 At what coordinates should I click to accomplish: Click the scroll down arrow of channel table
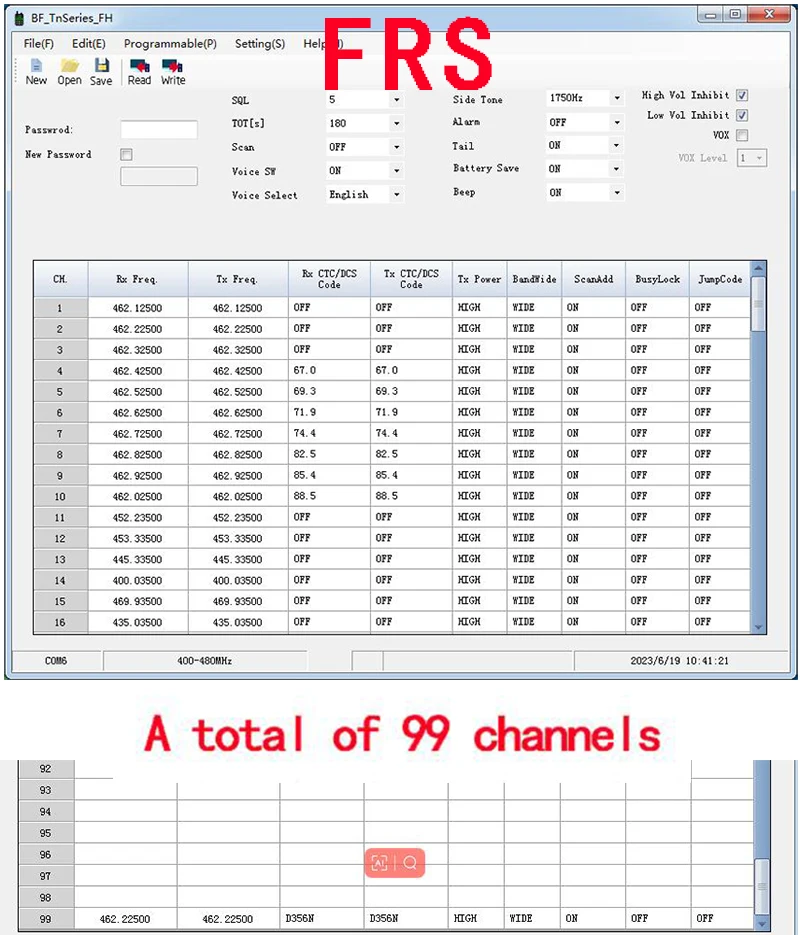pyautogui.click(x=758, y=625)
